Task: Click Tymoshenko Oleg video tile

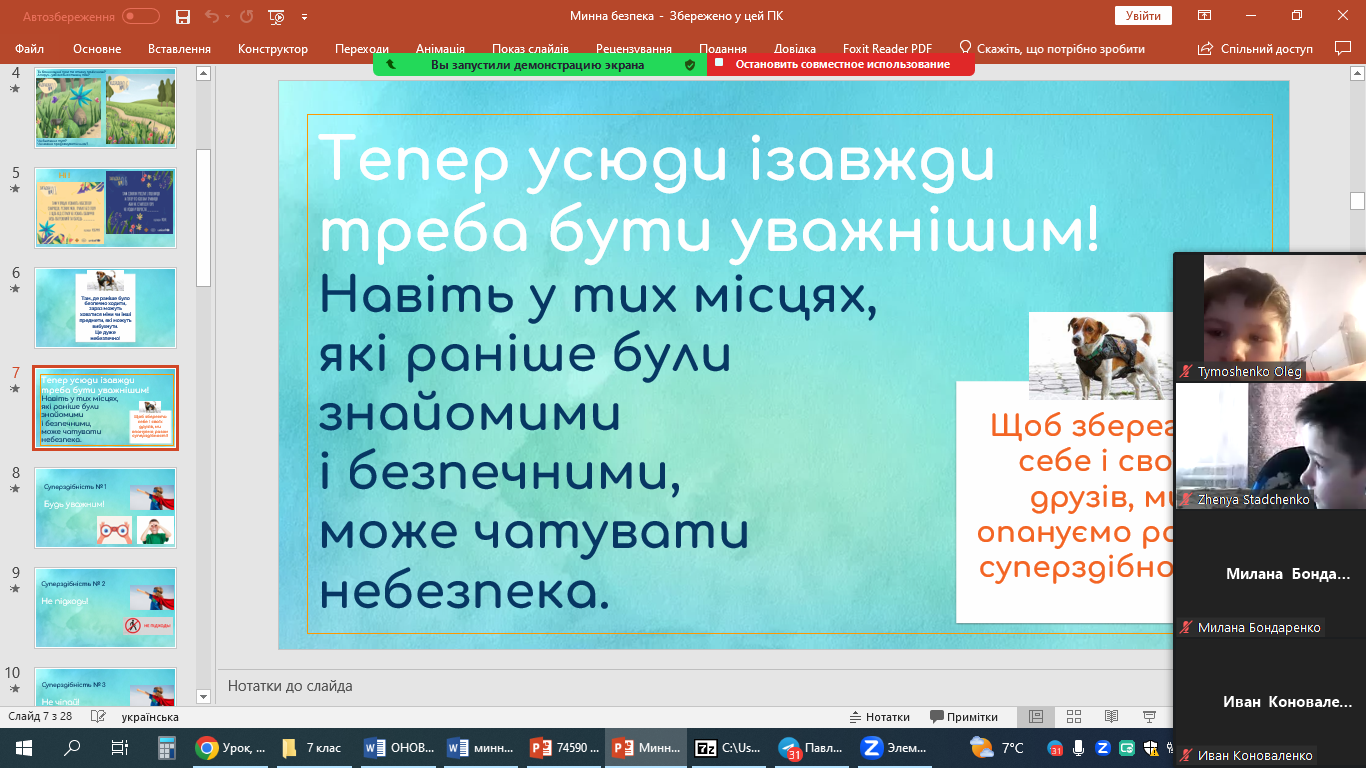Action: [1270, 317]
